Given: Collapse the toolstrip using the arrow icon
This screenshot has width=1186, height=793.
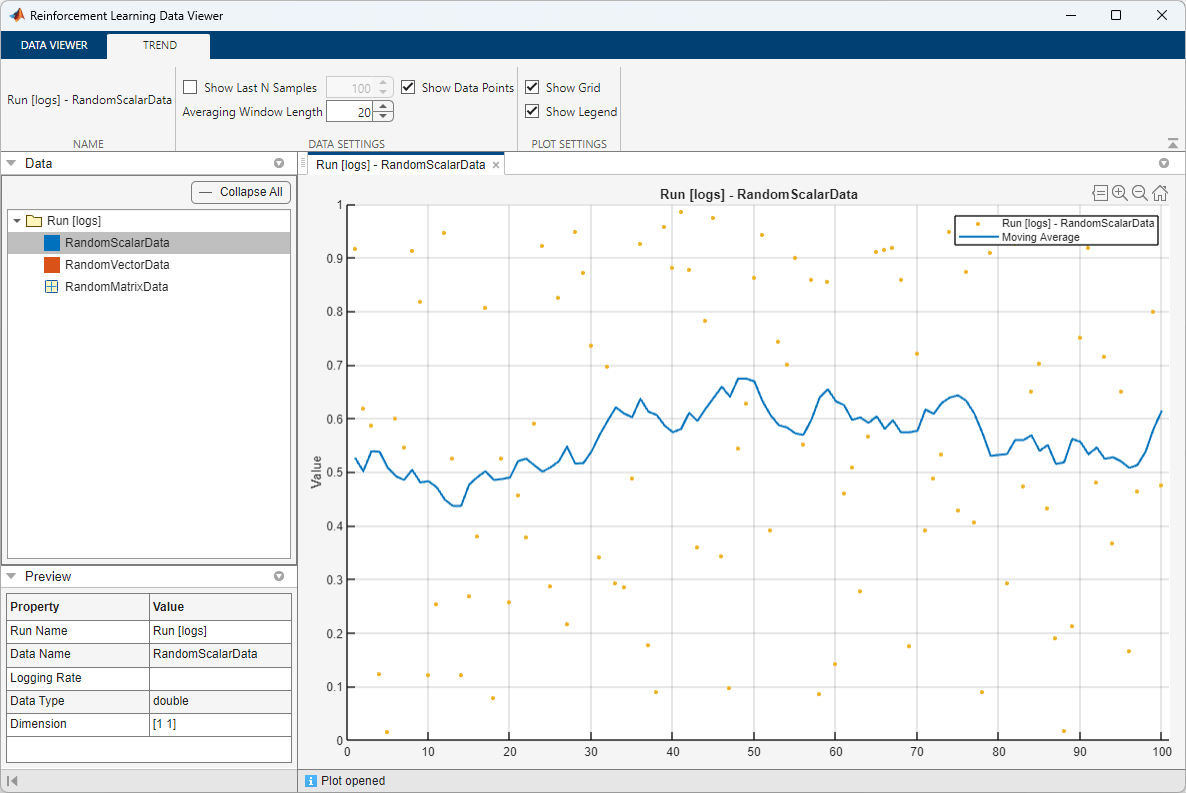Looking at the screenshot, I should [x=1172, y=144].
